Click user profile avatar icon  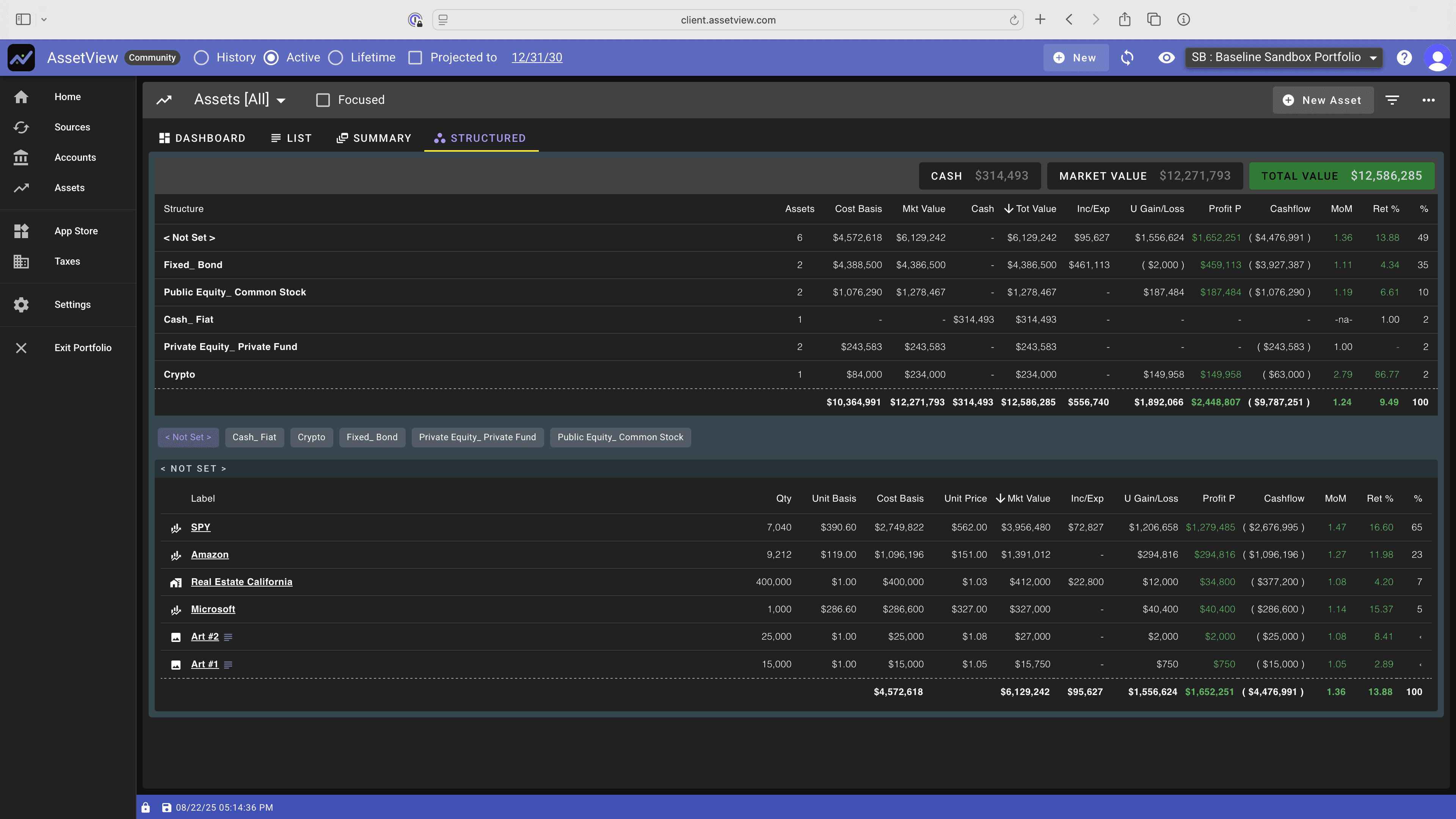[1437, 58]
